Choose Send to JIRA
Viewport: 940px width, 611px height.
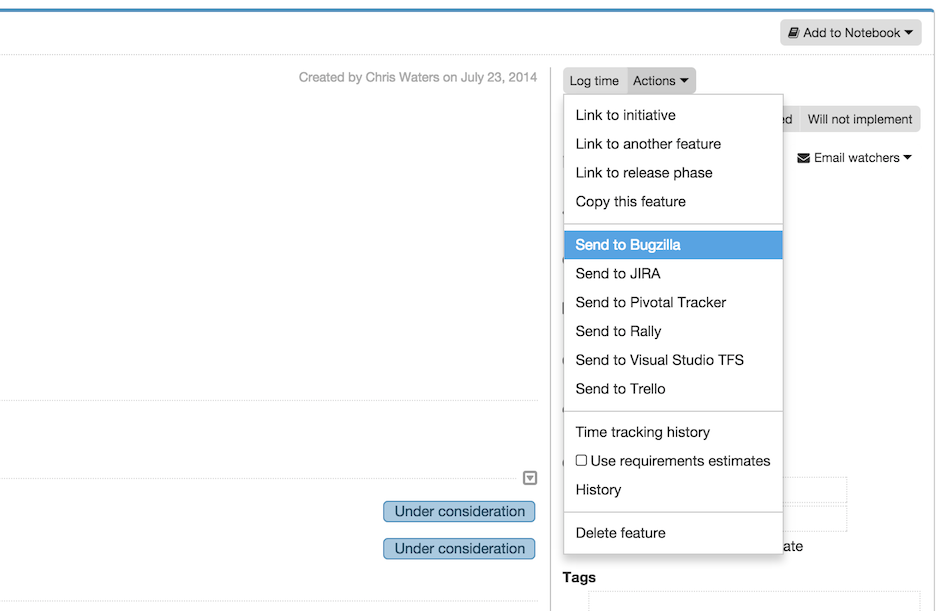pos(617,273)
